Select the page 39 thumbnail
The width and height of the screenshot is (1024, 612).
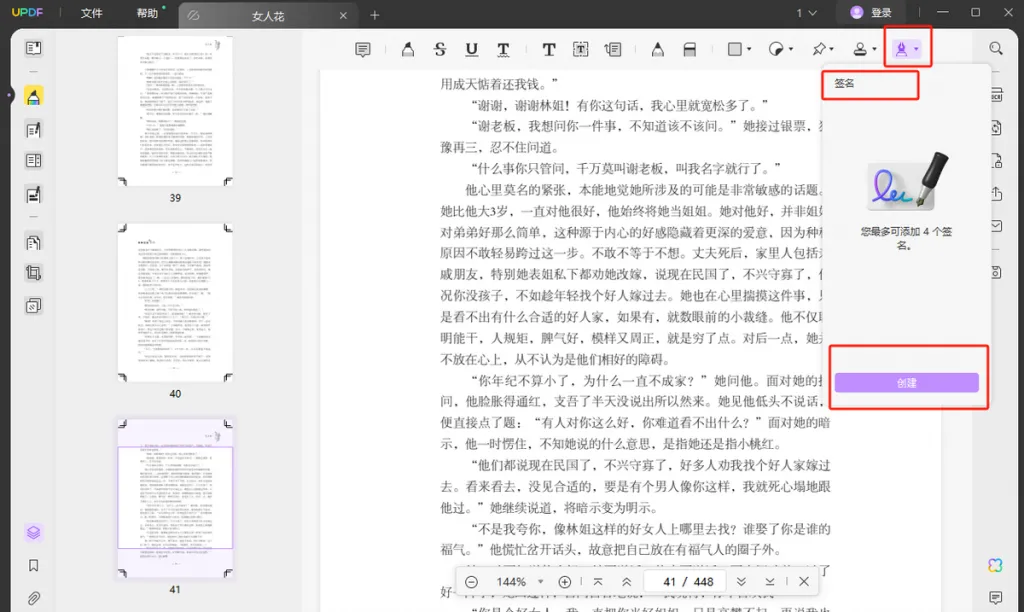pyautogui.click(x=175, y=111)
